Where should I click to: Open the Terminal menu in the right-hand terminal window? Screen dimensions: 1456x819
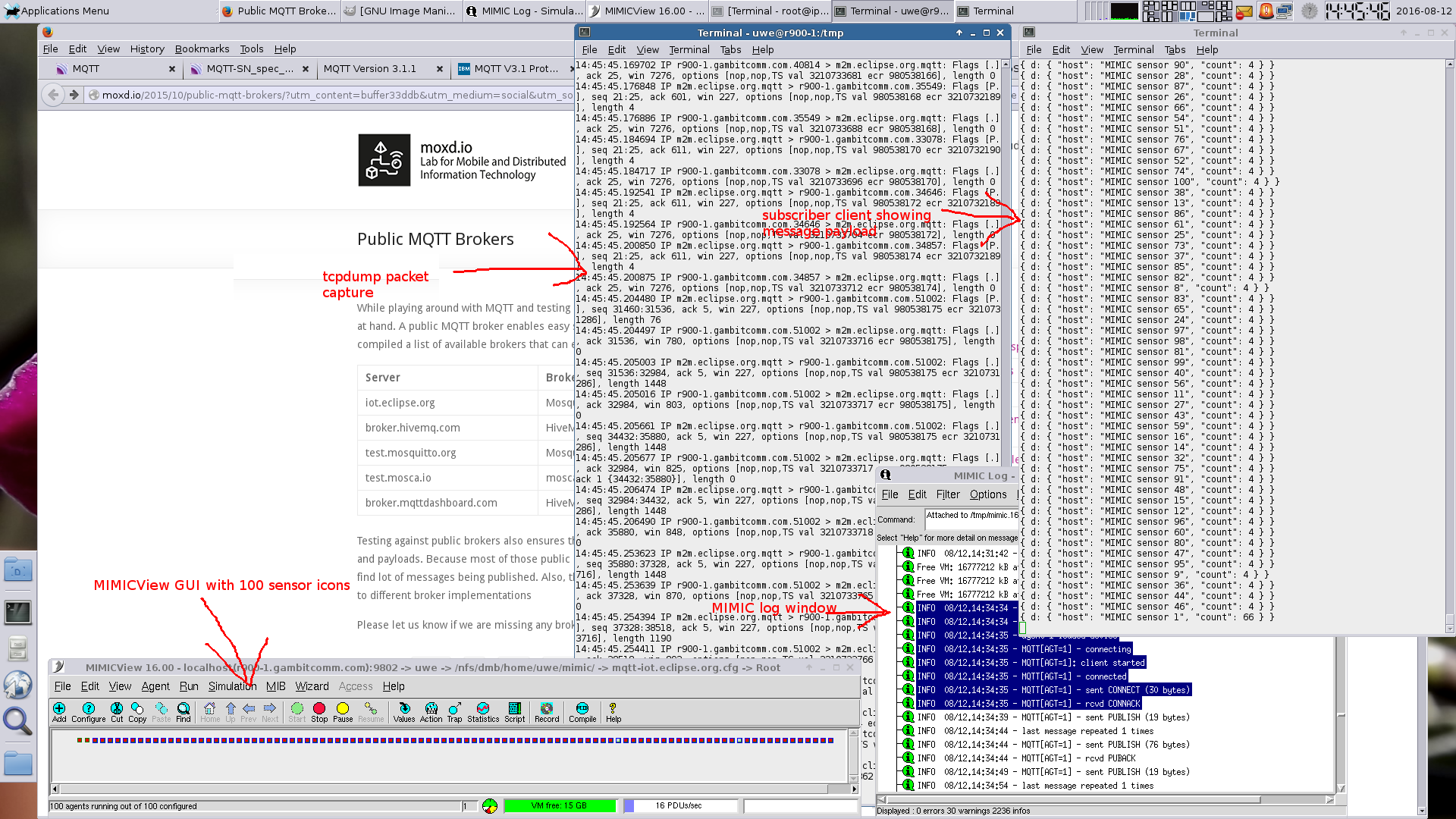point(1134,49)
